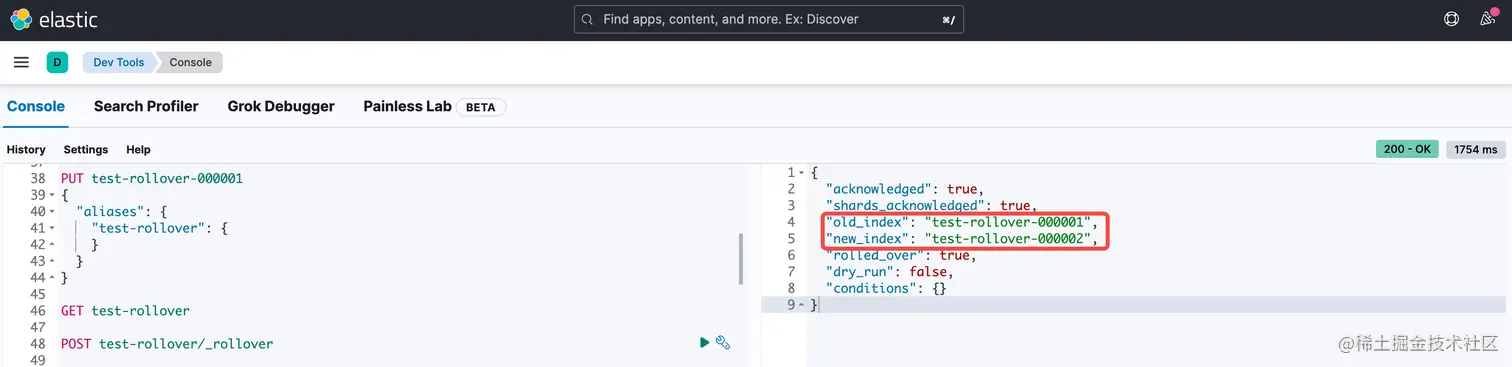This screenshot has height=367, width=1512.
Task: Click the POST test-rollover/_rollover line
Action: coord(167,344)
